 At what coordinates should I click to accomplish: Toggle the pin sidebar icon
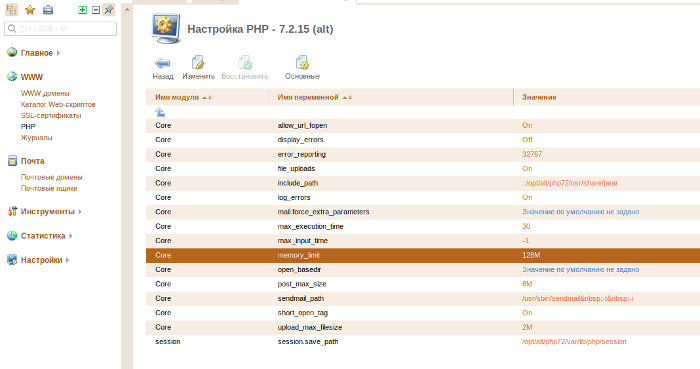[108, 9]
